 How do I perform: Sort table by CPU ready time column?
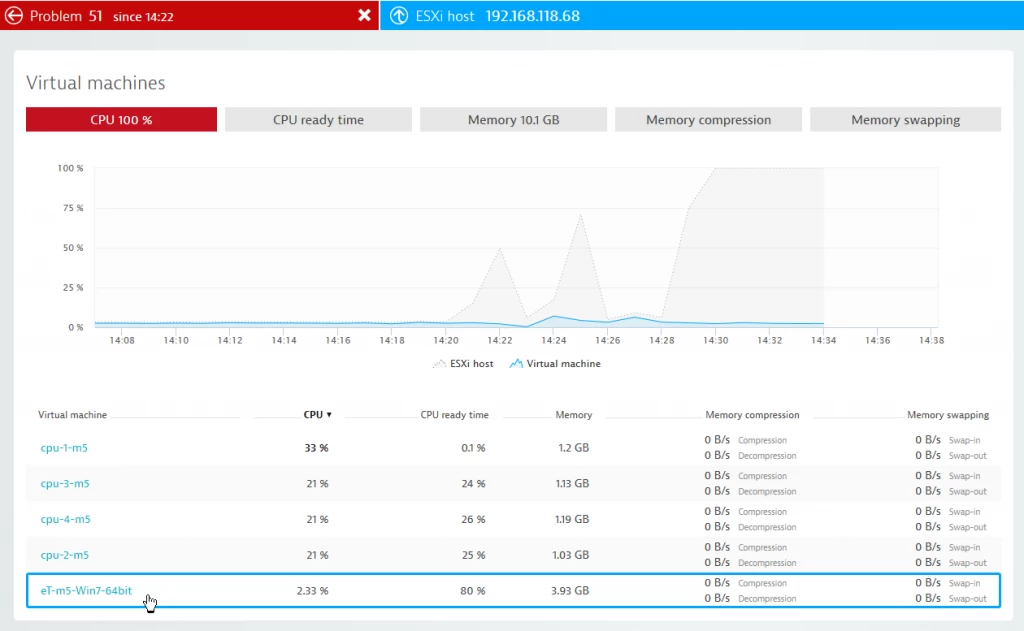pyautogui.click(x=455, y=415)
